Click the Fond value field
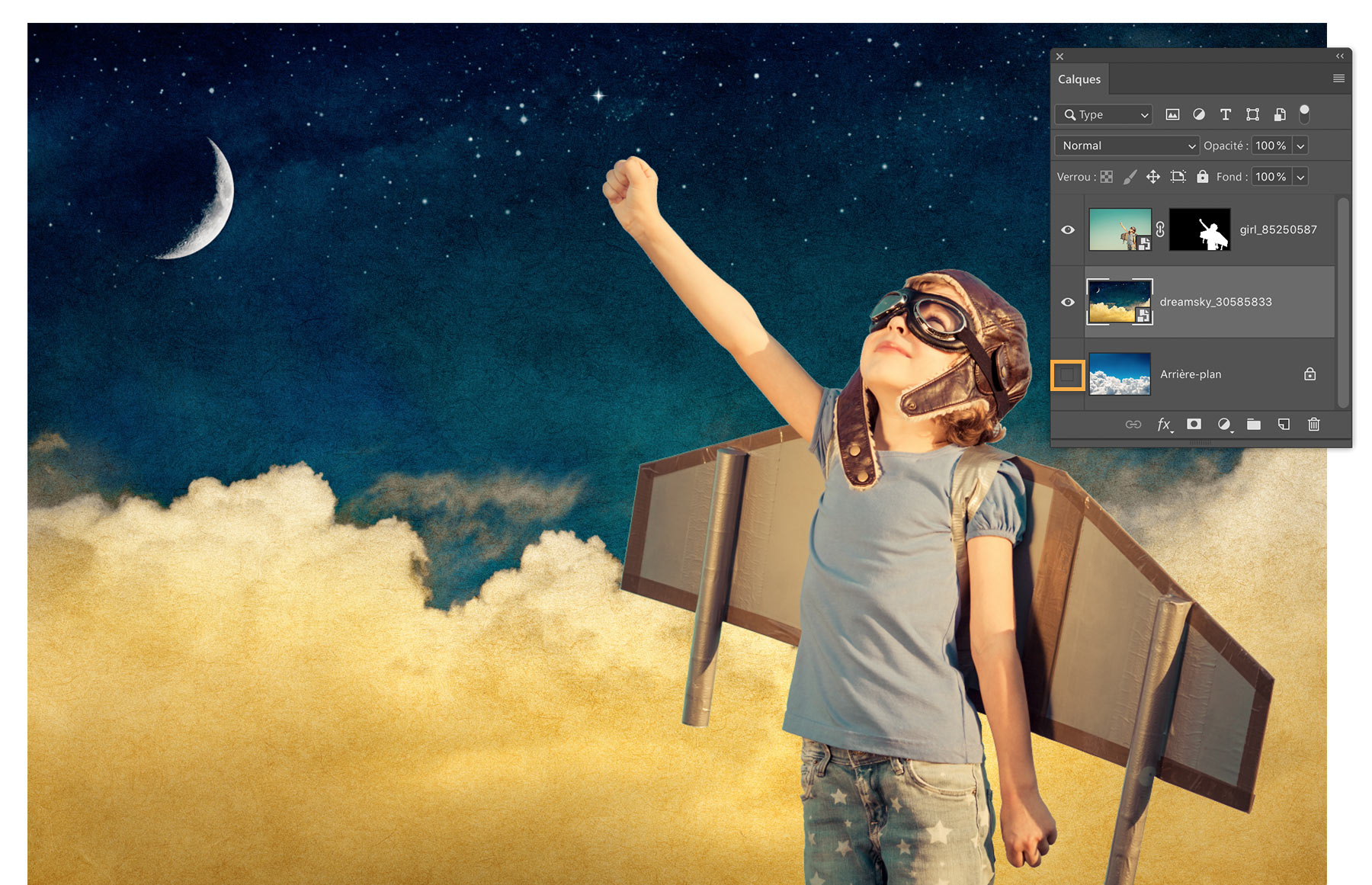The image size is (1372, 885). coord(1271,177)
